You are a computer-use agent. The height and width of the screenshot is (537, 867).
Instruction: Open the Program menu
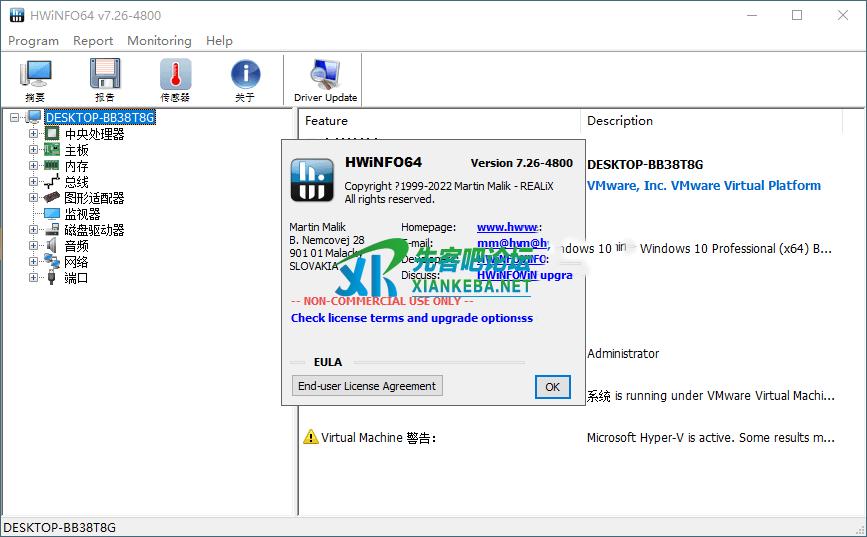tap(33, 41)
